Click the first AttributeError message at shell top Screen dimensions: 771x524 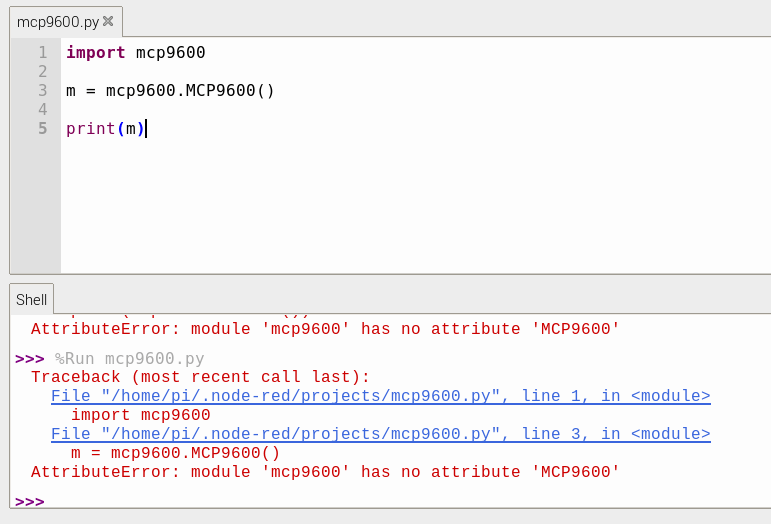tap(325, 329)
